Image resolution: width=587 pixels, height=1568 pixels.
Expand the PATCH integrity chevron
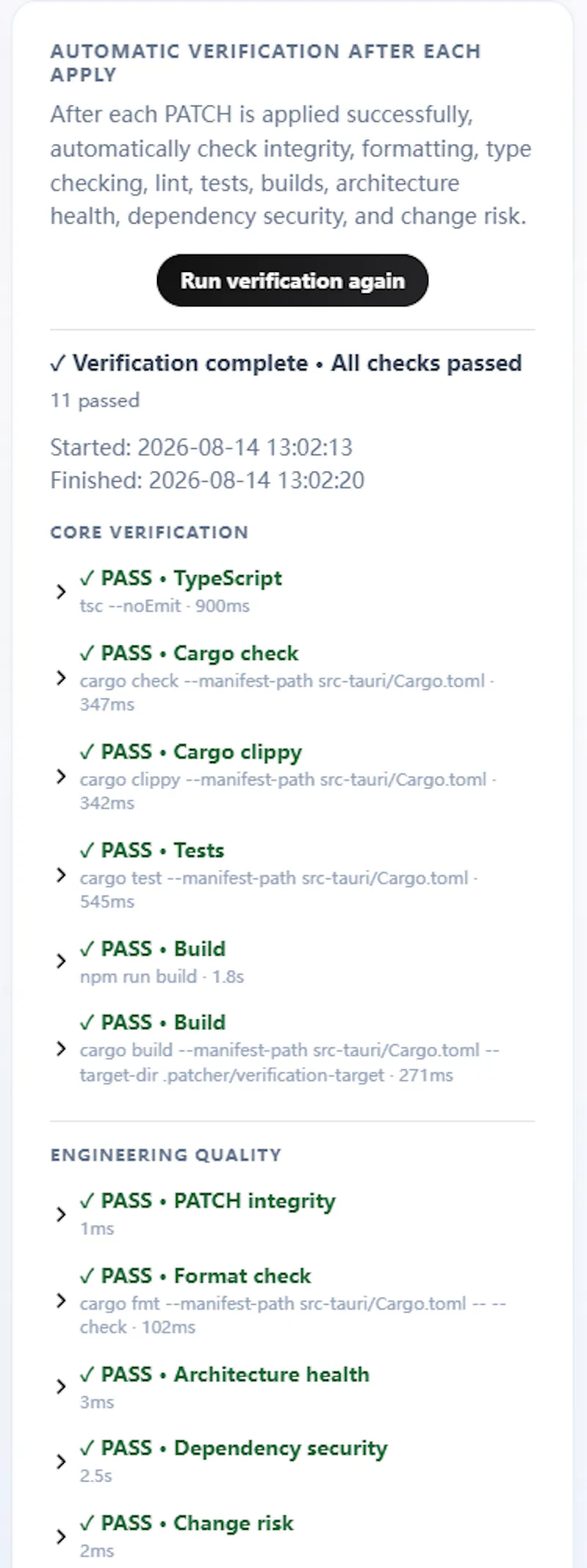62,1214
